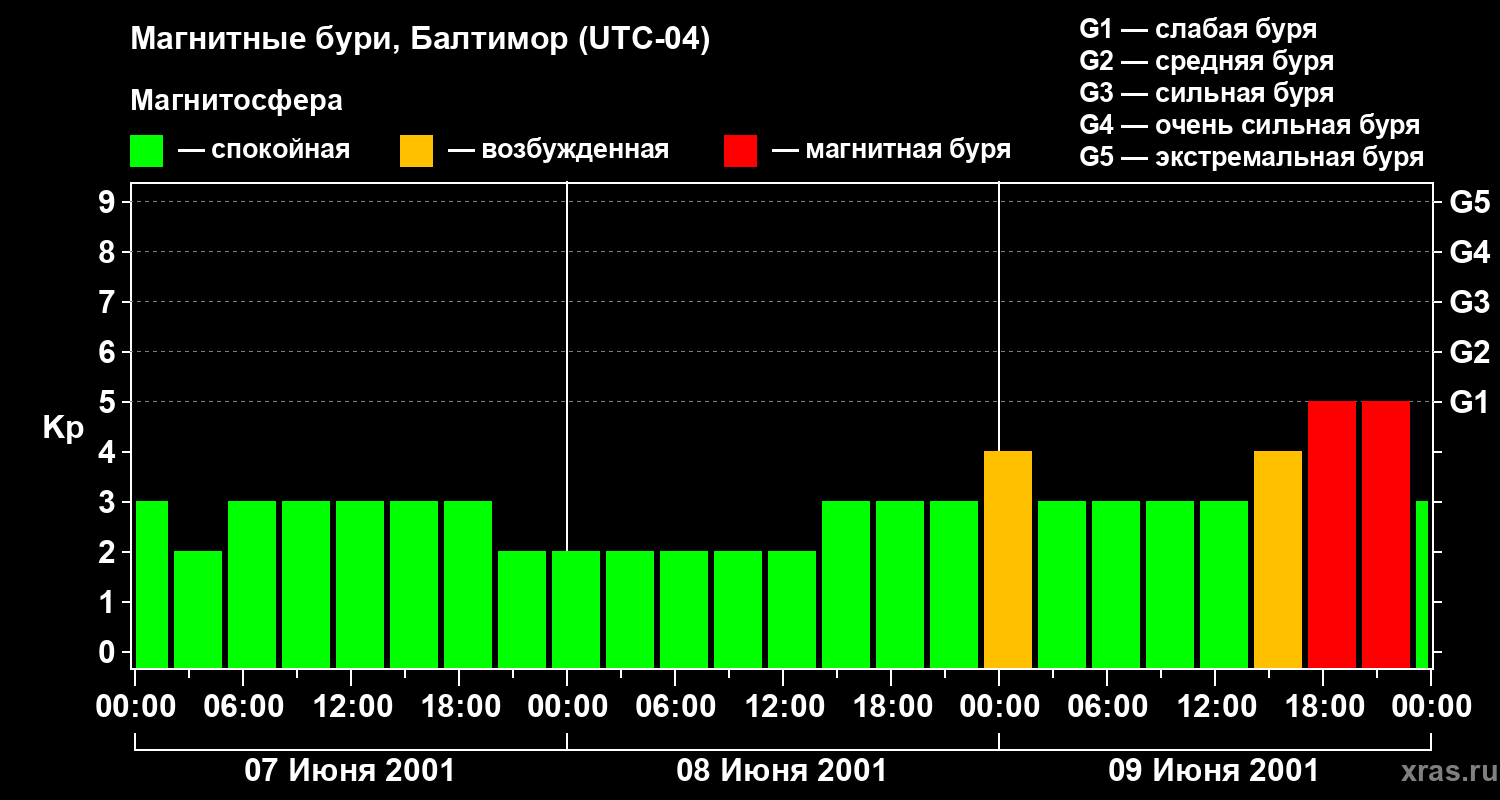Click the Kp axis title

click(x=63, y=428)
